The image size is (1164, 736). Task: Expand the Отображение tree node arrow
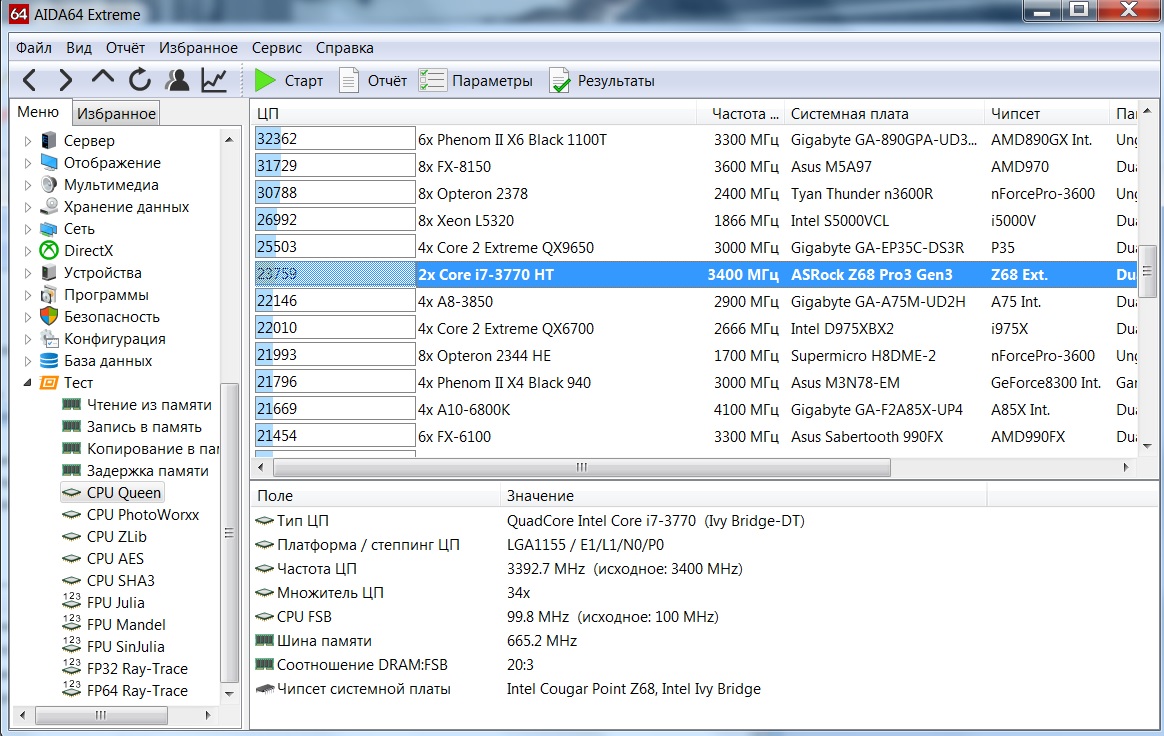tap(27, 163)
